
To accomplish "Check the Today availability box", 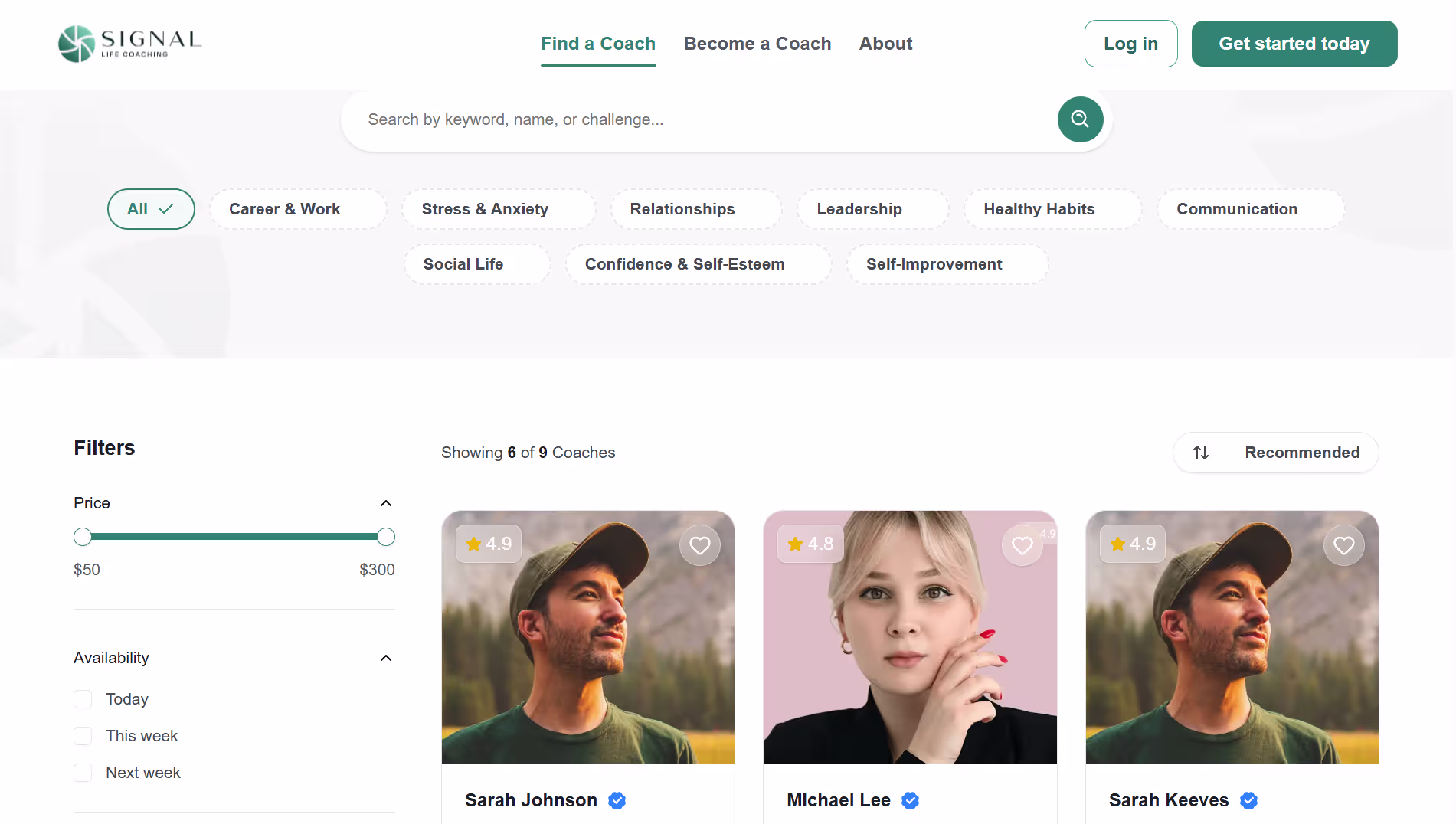I will (83, 699).
